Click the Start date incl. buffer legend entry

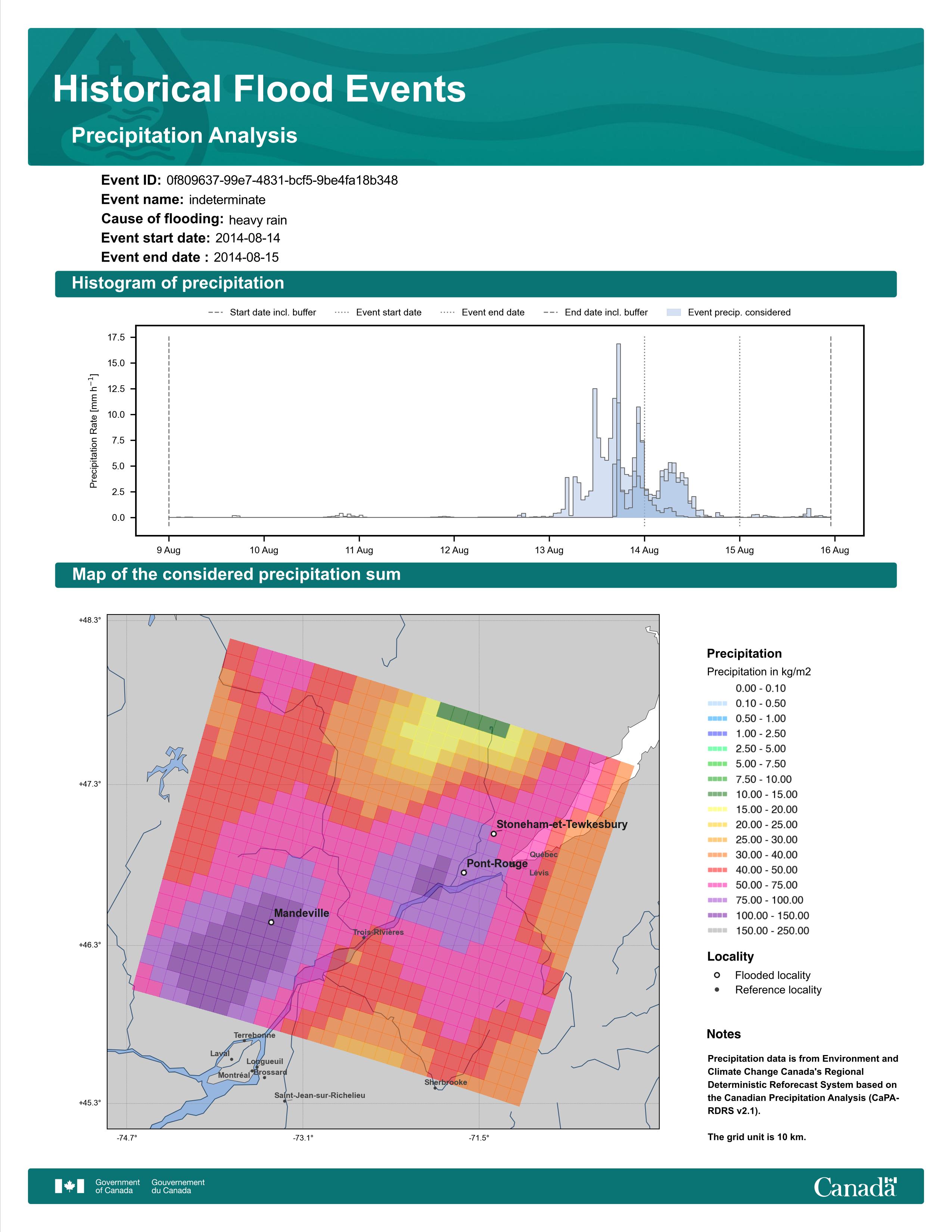point(262,312)
